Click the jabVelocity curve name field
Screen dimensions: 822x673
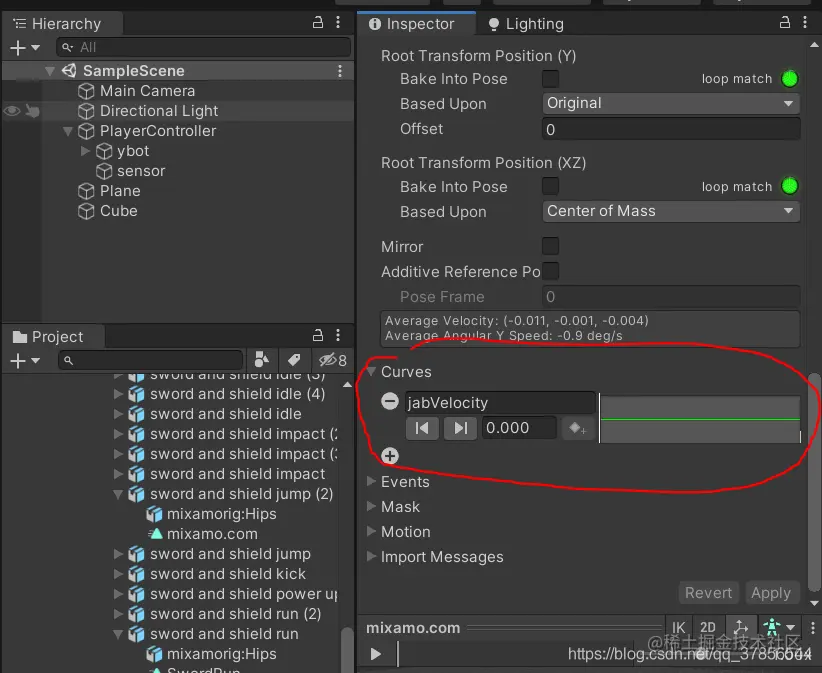click(500, 403)
